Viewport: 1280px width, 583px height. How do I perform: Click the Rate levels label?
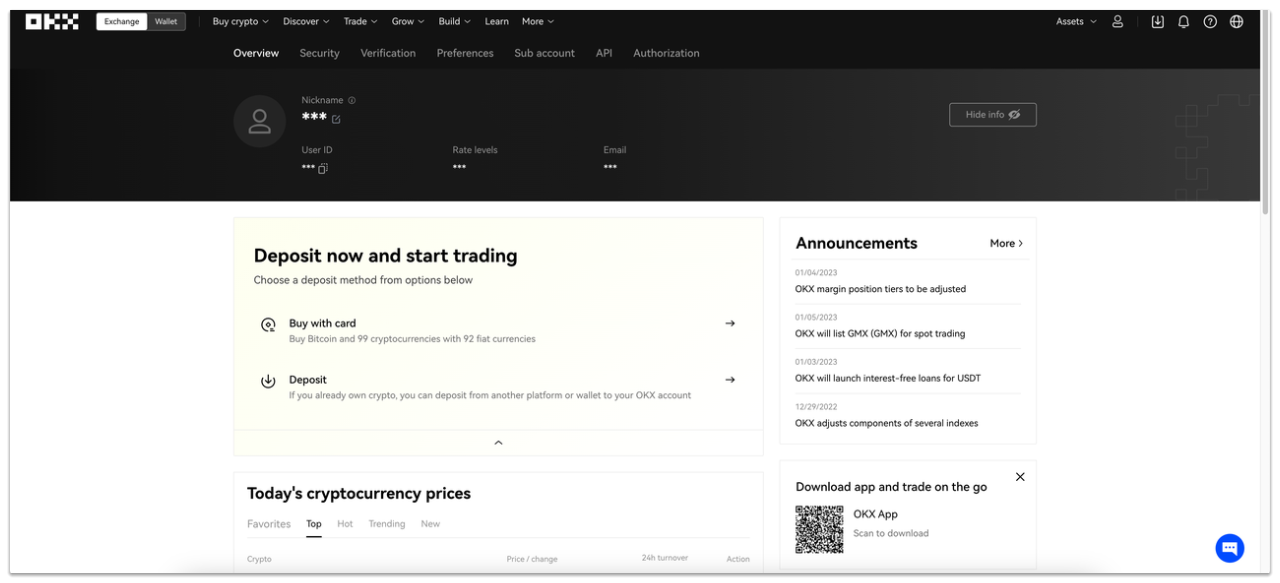pos(475,150)
